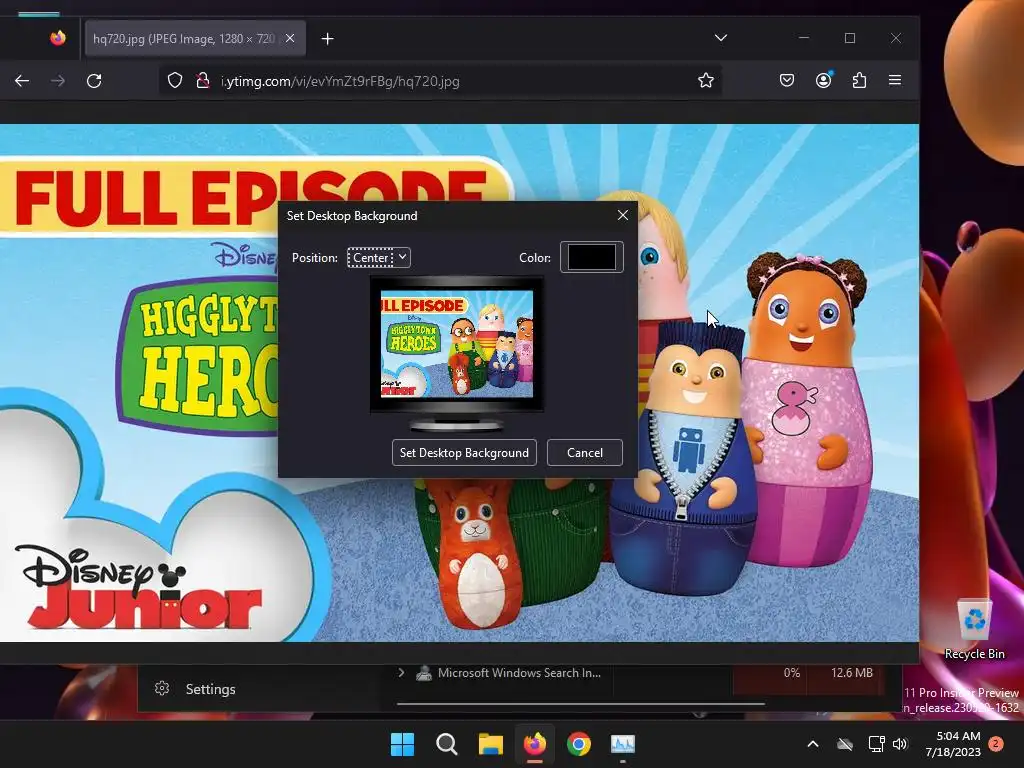This screenshot has height=768, width=1024.
Task: Click the 12.6 MB memory value
Action: pyautogui.click(x=852, y=673)
